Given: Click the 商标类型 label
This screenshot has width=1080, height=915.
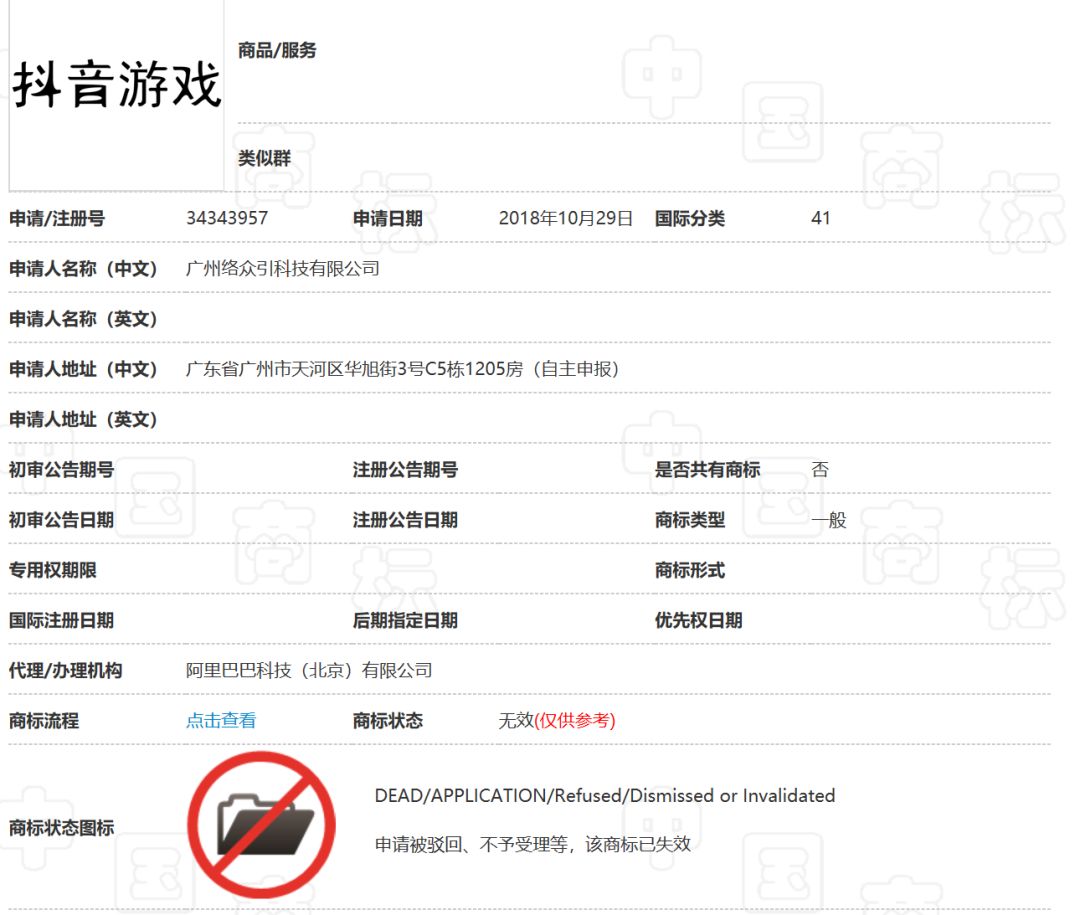Looking at the screenshot, I should coord(689,520).
